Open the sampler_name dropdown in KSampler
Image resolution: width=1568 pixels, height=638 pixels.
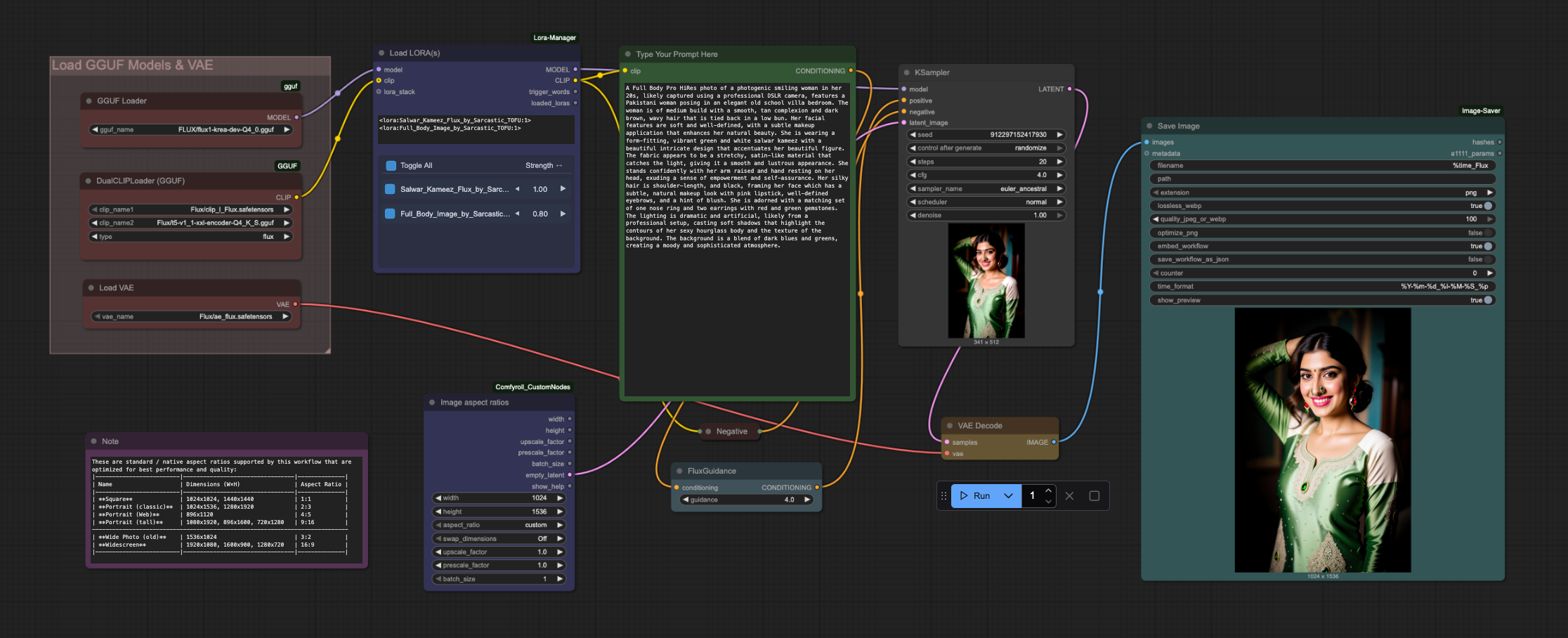(x=986, y=188)
